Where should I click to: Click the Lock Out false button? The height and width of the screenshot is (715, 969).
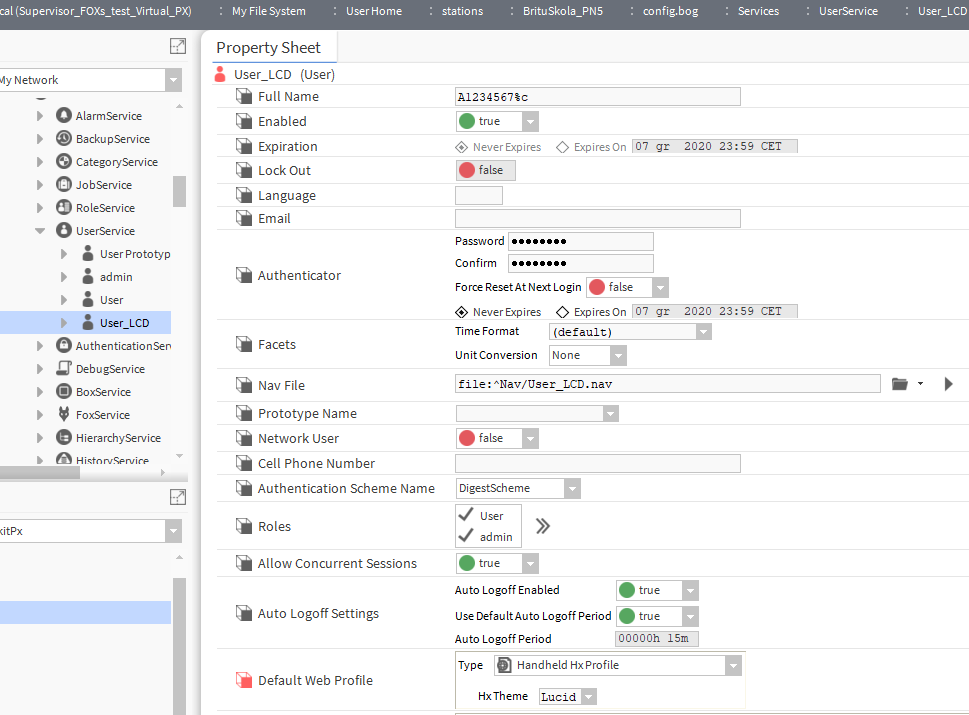485,170
